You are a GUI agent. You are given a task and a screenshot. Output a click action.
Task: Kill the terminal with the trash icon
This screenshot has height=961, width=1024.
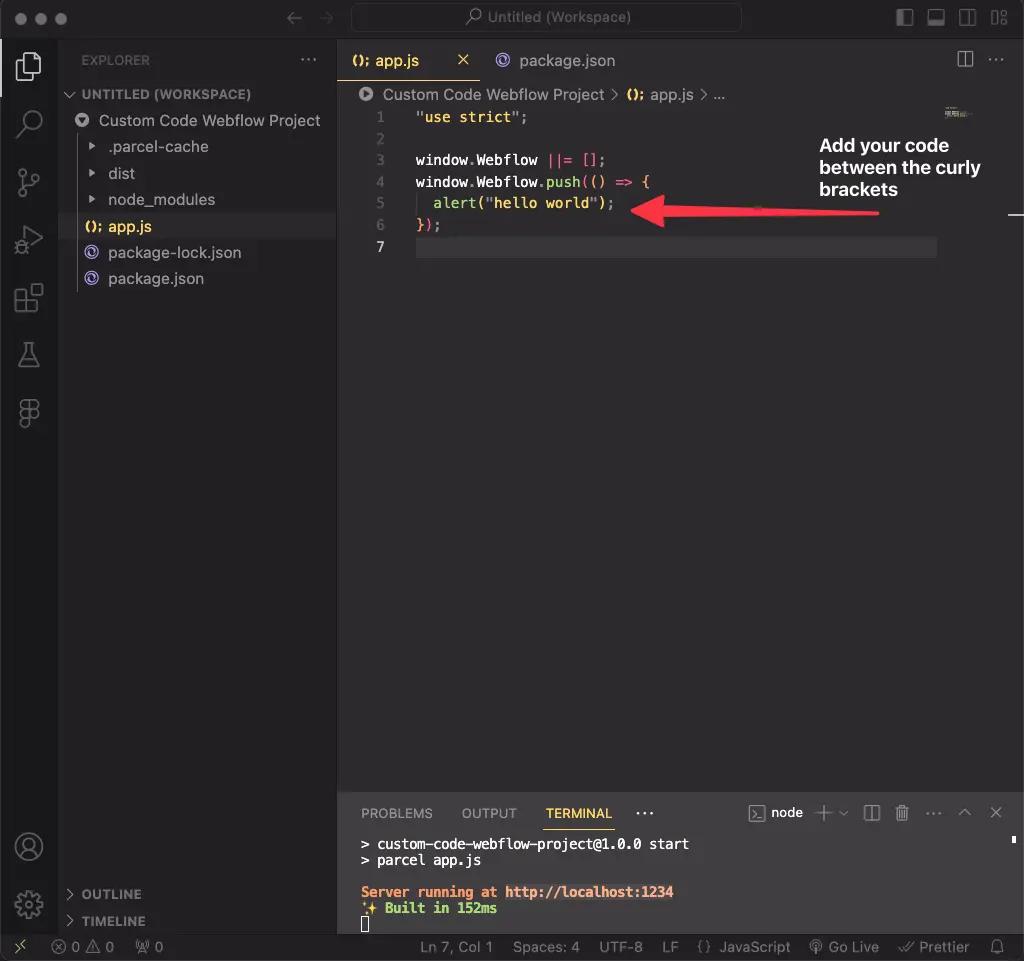point(902,813)
